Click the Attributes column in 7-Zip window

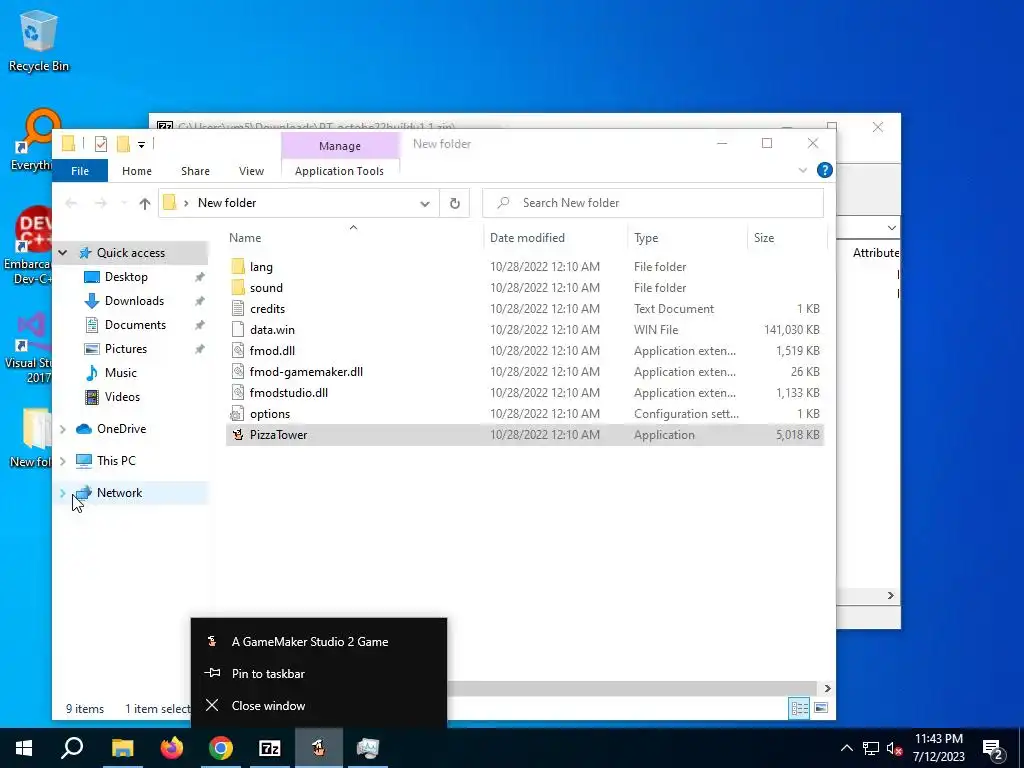coord(875,253)
